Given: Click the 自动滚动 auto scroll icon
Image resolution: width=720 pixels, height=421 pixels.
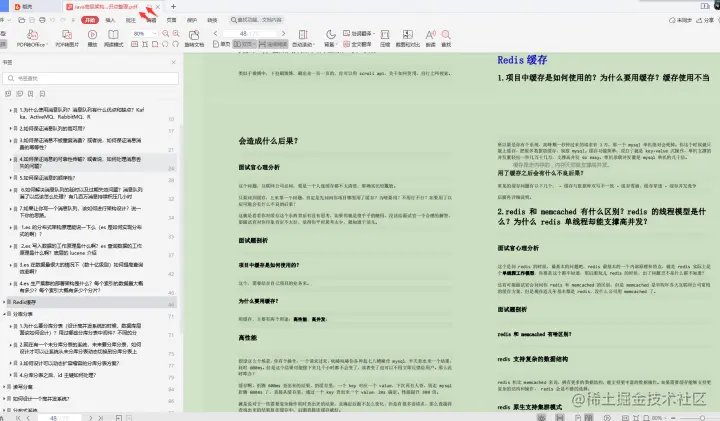Looking at the screenshot, I should click(303, 35).
